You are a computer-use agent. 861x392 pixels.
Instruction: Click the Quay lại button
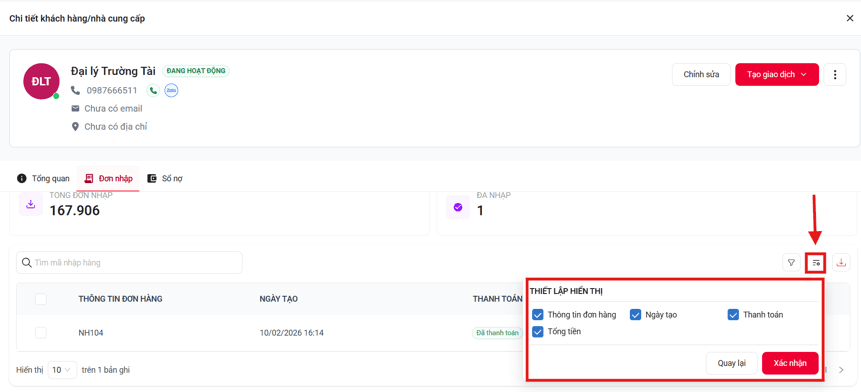(731, 363)
